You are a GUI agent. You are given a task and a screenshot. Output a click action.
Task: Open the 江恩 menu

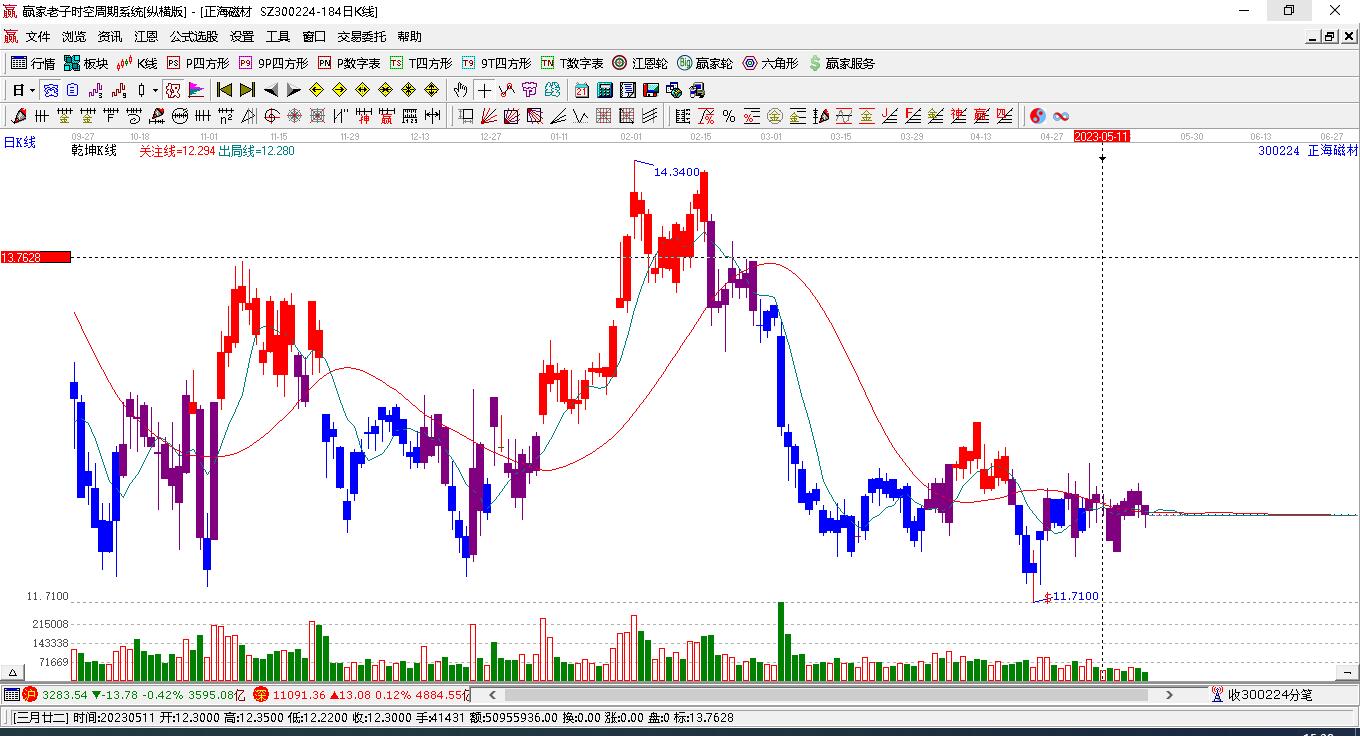coord(146,37)
